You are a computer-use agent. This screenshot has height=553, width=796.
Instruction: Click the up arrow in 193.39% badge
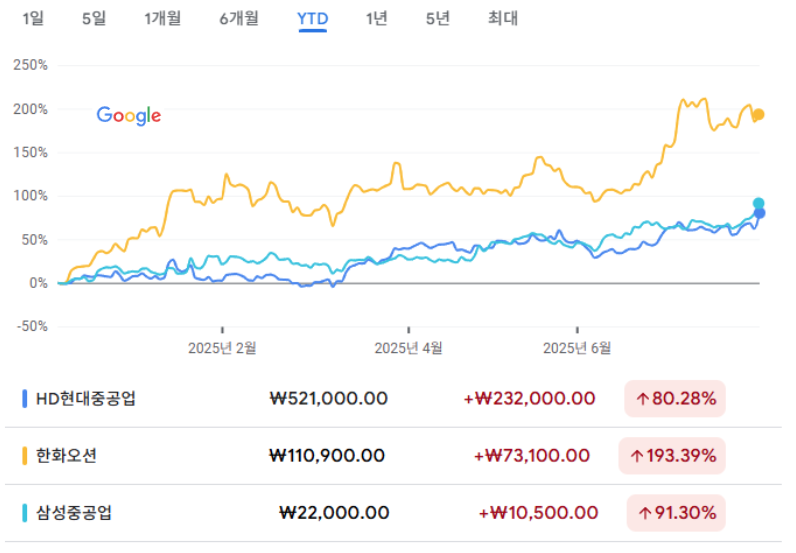pos(635,456)
